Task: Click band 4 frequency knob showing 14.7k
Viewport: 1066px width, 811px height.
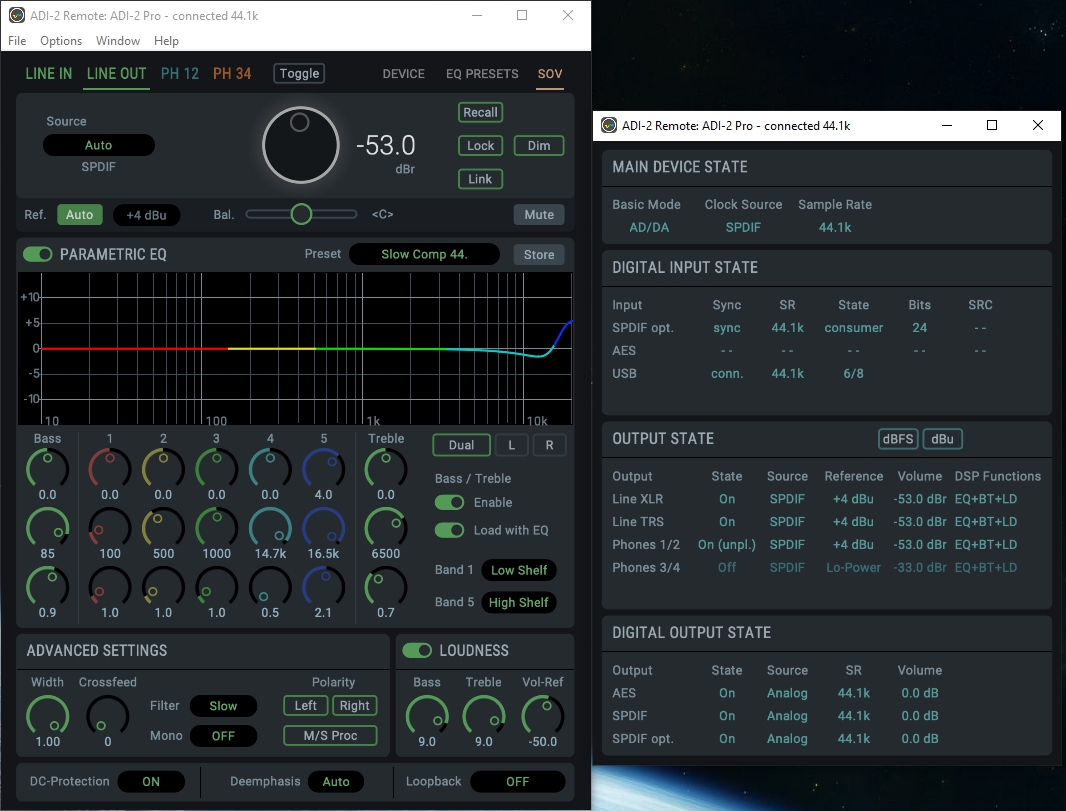Action: point(270,527)
